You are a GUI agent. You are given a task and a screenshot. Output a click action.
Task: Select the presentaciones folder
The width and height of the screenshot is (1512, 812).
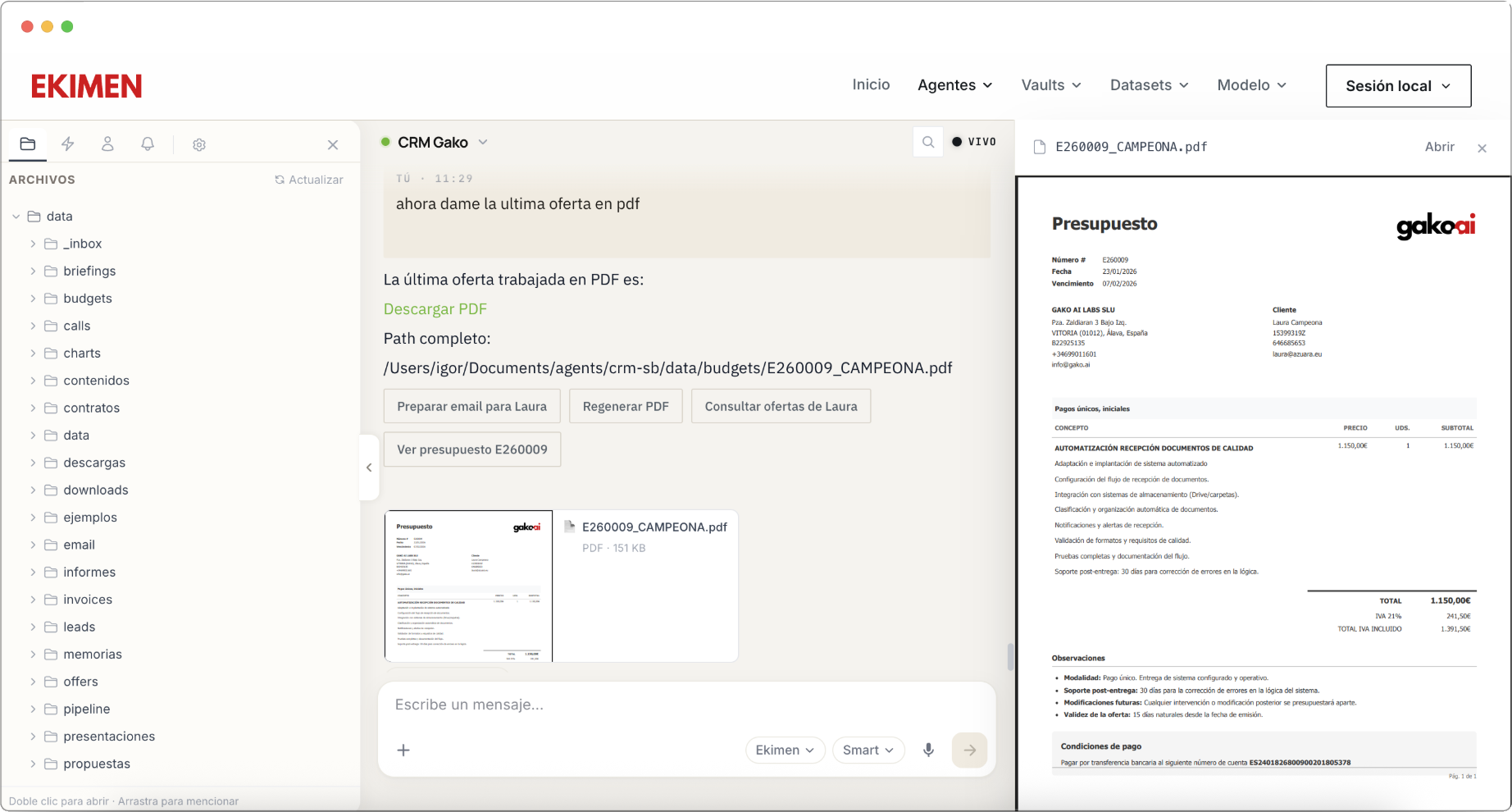(x=109, y=737)
